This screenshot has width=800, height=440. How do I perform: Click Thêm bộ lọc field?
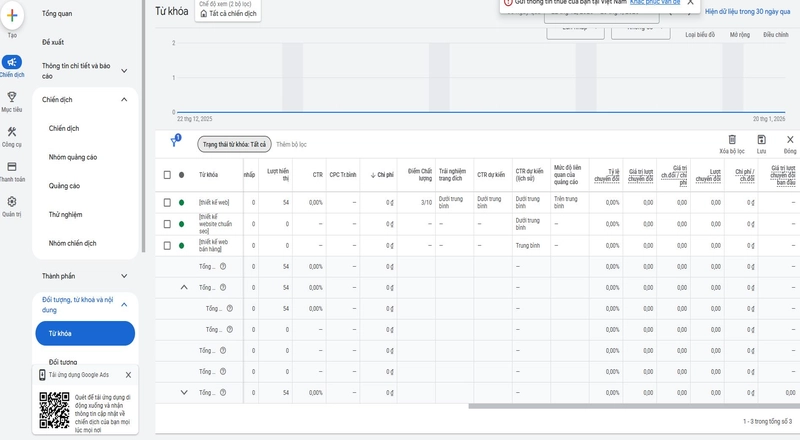[x=291, y=144]
